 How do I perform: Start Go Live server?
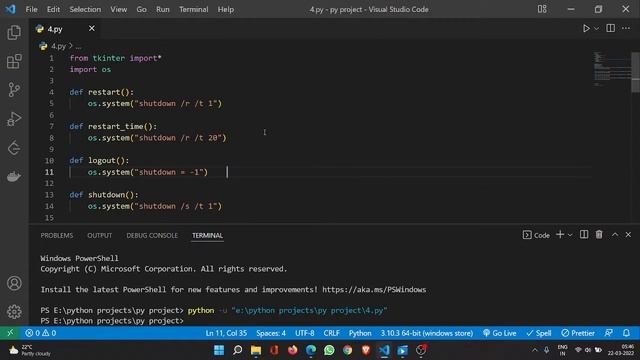pos(499,333)
